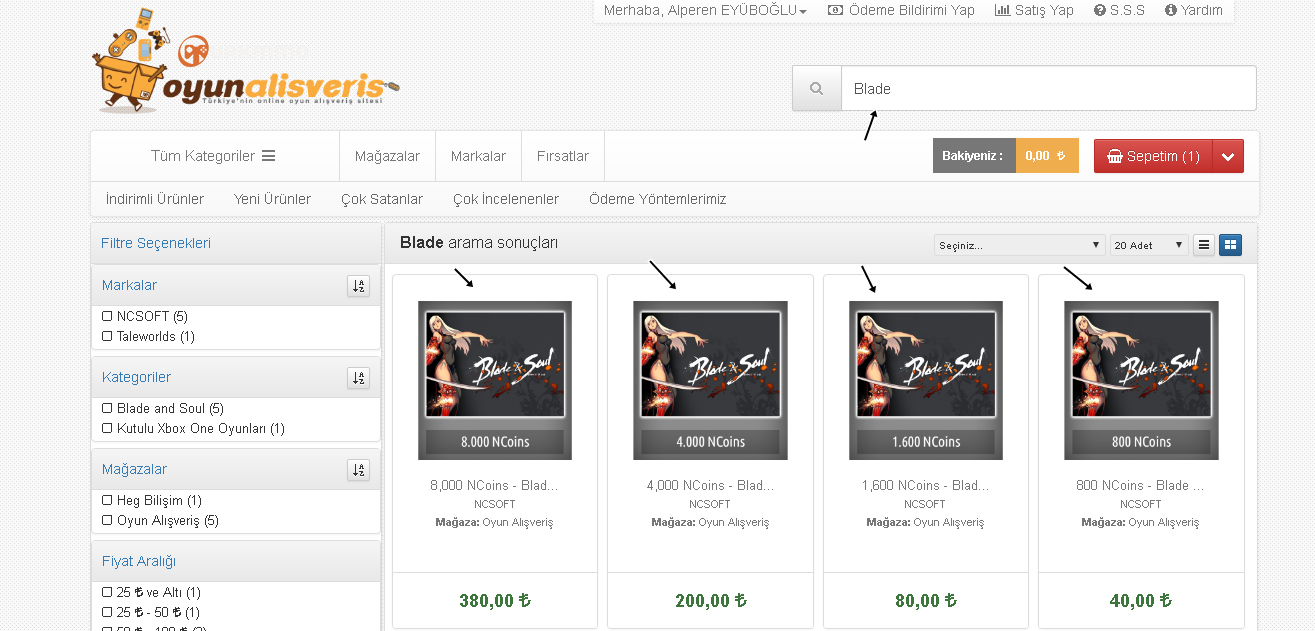
Task: Open the Satış Yap page
Action: click(x=1034, y=10)
